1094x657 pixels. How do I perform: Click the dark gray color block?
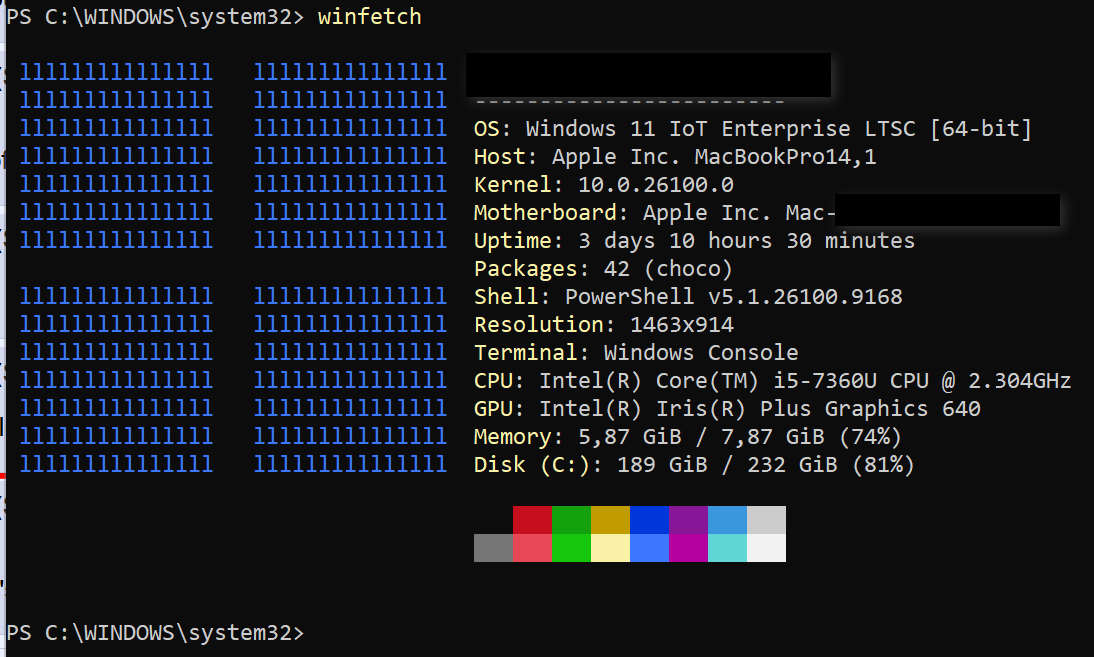[493, 548]
